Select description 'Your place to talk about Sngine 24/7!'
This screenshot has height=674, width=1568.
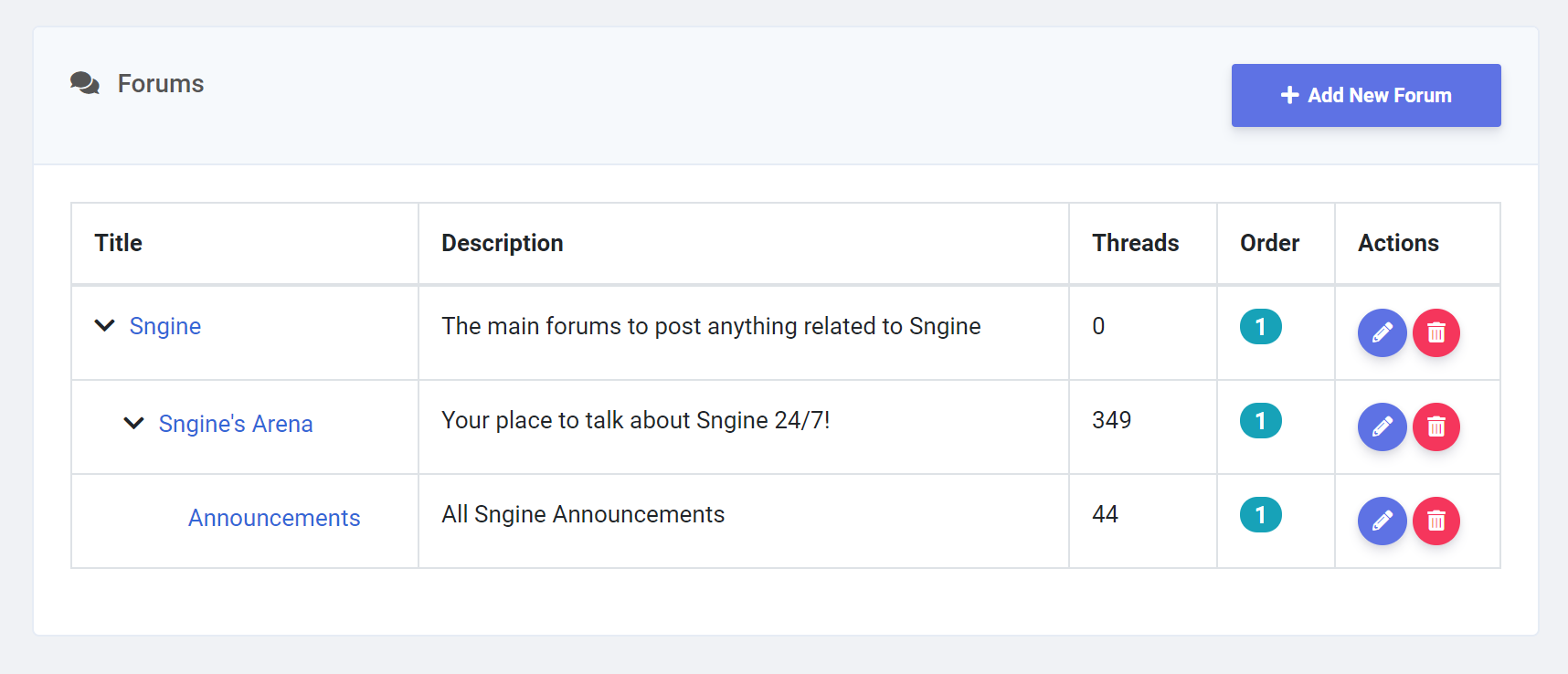coord(636,420)
